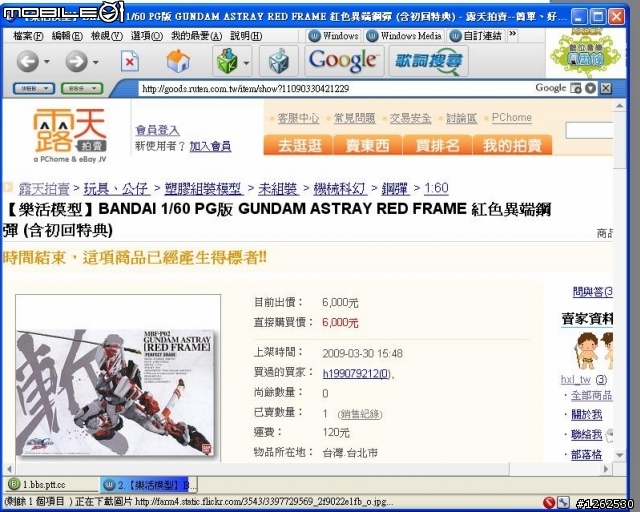Open the 選項(O) menu
640x512 pixels.
pyautogui.click(x=147, y=36)
